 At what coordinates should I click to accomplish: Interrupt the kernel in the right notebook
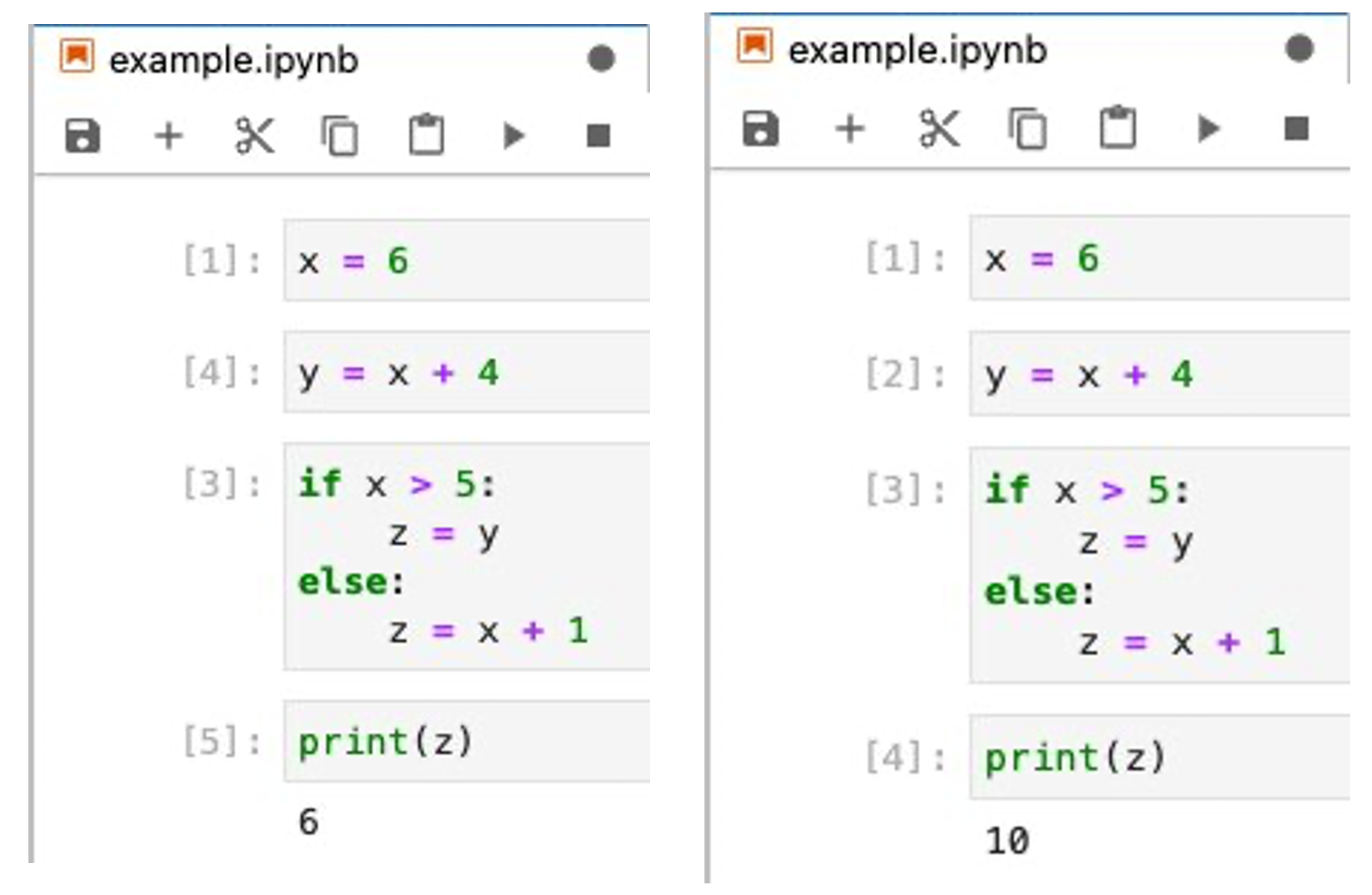click(x=1297, y=128)
